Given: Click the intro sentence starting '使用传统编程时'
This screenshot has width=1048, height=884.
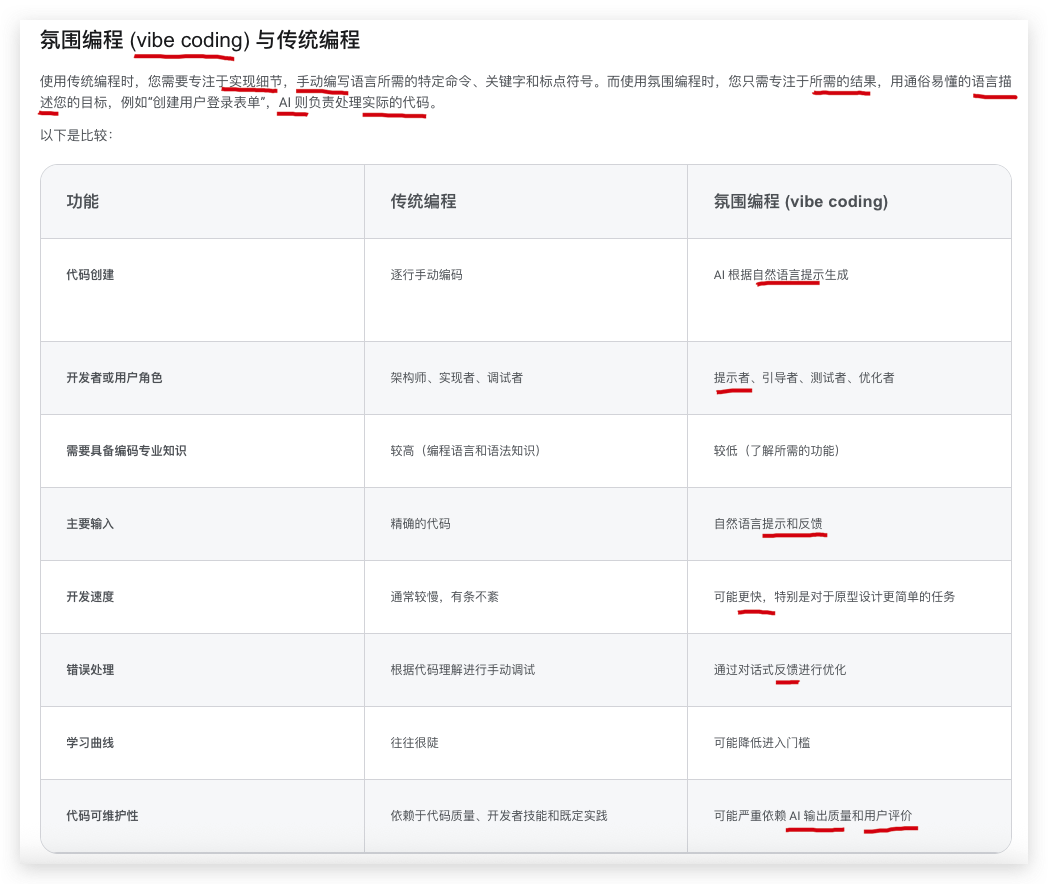Looking at the screenshot, I should coord(525,92).
